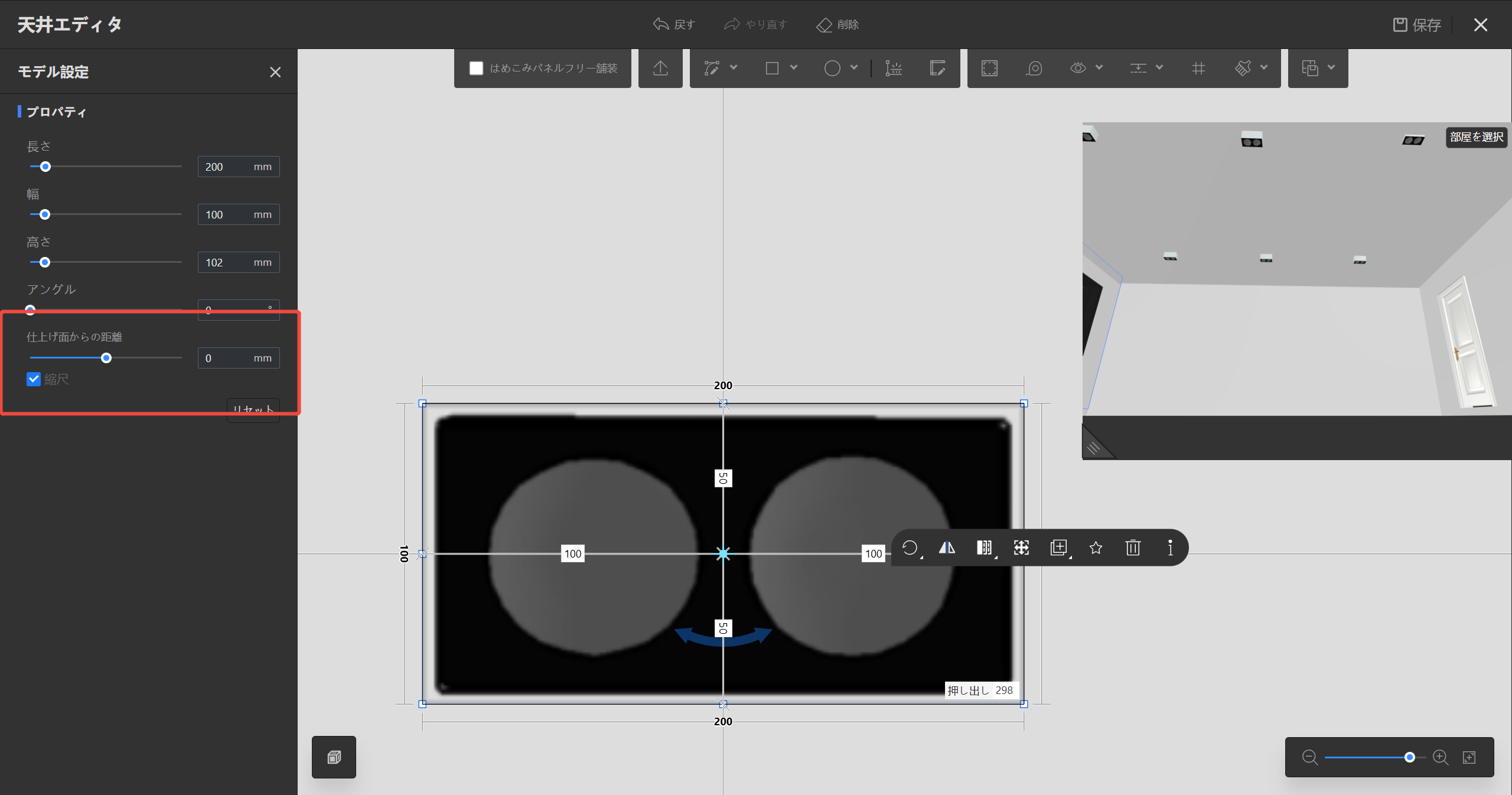Click the rotate icon in floating toolbar
1512x795 pixels.
[x=910, y=548]
